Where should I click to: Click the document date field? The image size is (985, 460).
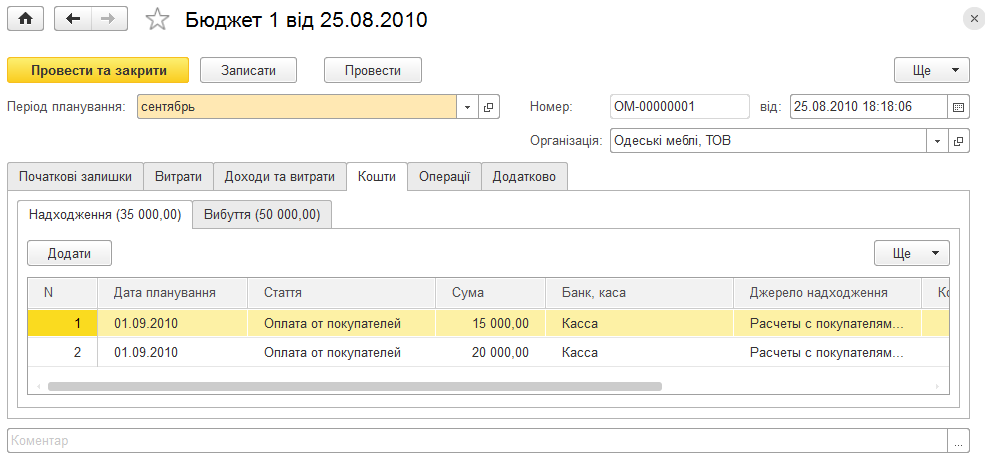[x=868, y=107]
